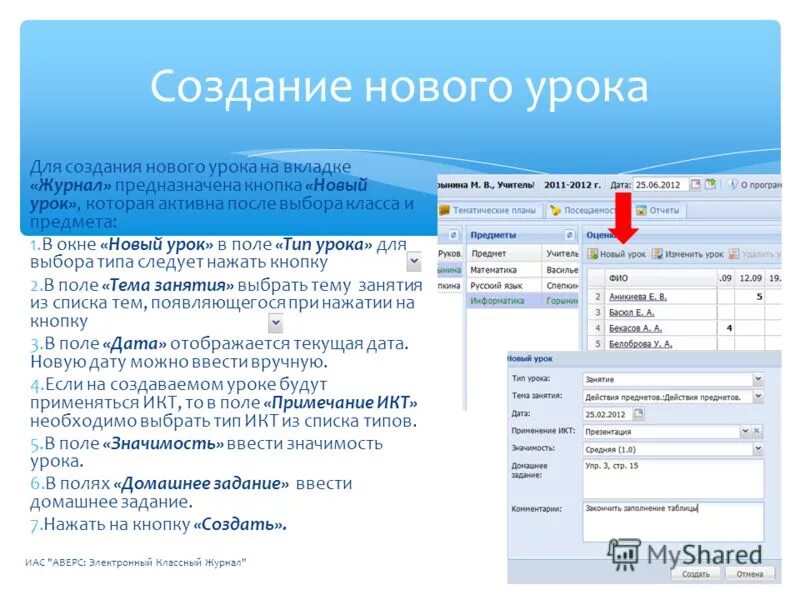Click the top Дата field showing 25.06.2012
The image size is (800, 600).
point(661,185)
